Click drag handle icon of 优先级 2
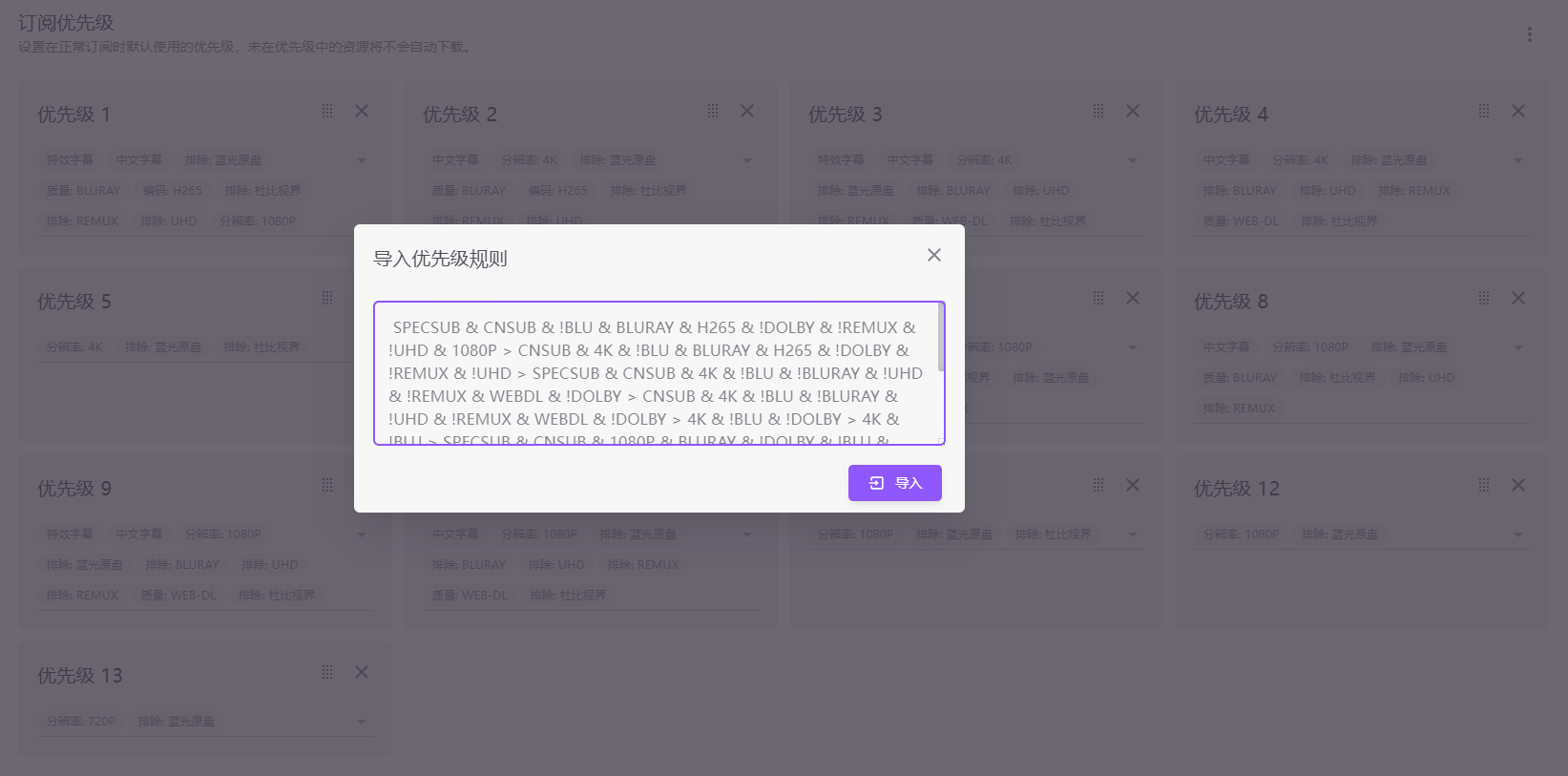1568x776 pixels. [713, 112]
